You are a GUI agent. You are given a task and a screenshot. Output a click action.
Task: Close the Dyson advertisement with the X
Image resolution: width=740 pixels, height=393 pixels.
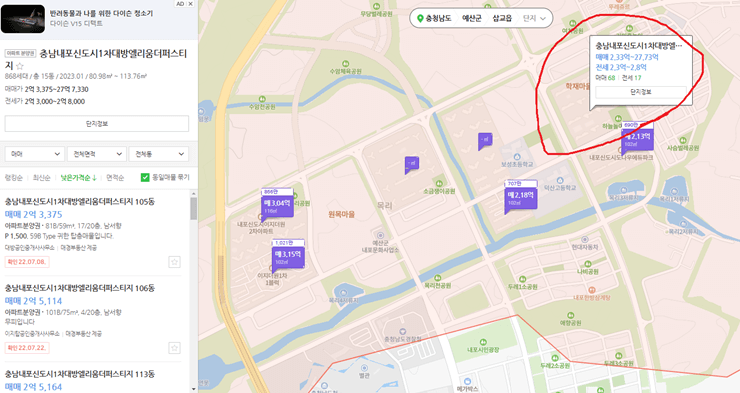click(191, 4)
